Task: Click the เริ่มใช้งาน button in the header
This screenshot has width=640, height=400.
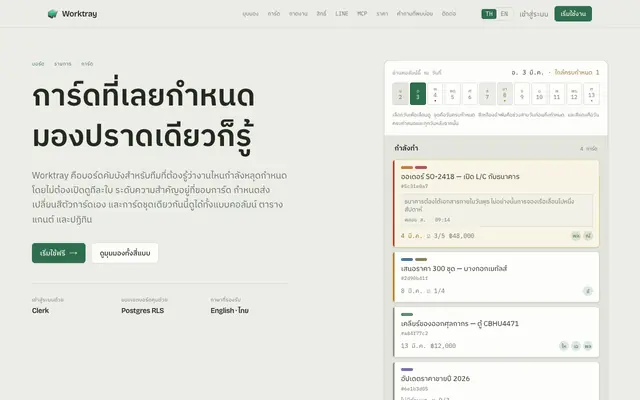Action: point(573,14)
